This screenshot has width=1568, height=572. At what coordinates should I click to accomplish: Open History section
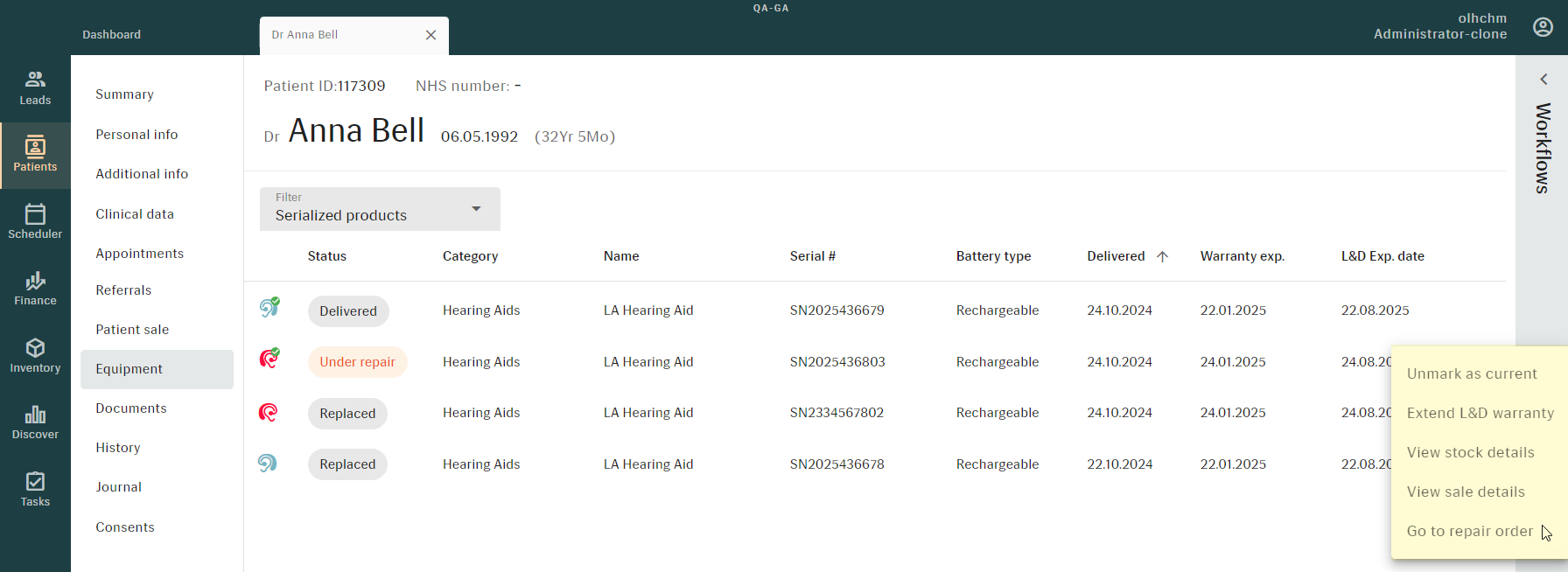click(x=118, y=448)
